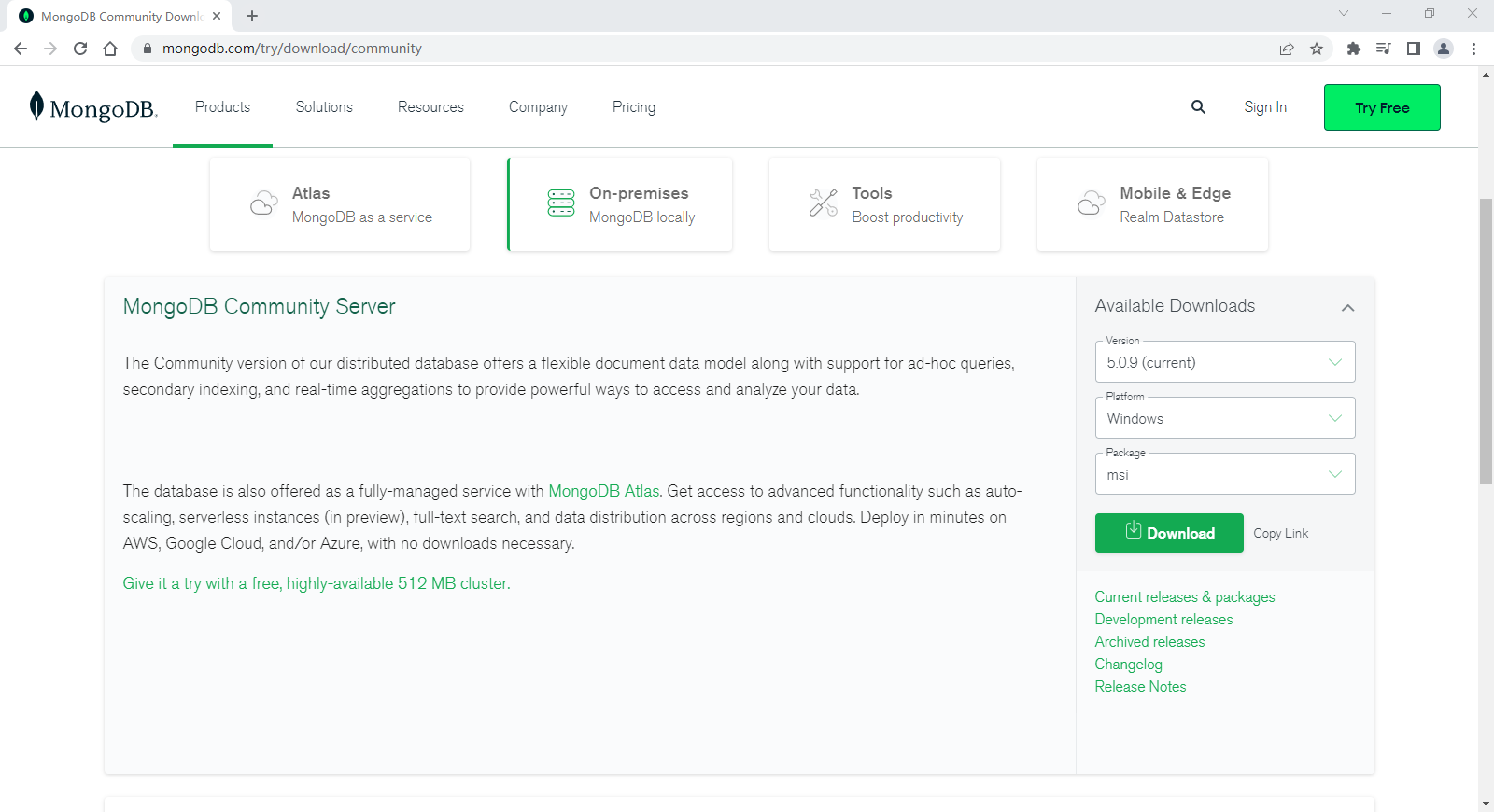This screenshot has width=1494, height=812.
Task: Click the MongoDB leaf logo
Action: [37, 106]
